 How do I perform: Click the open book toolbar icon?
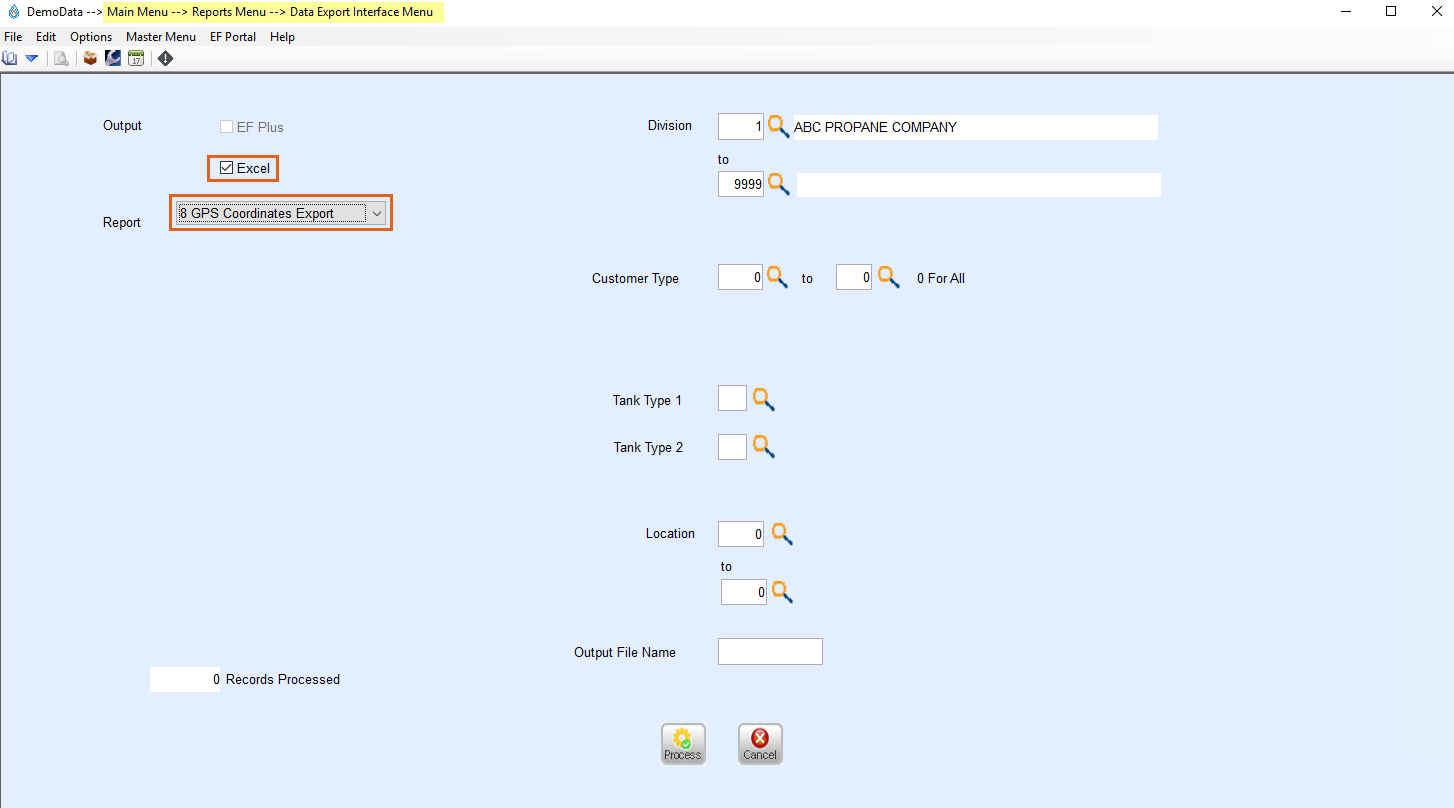point(9,59)
